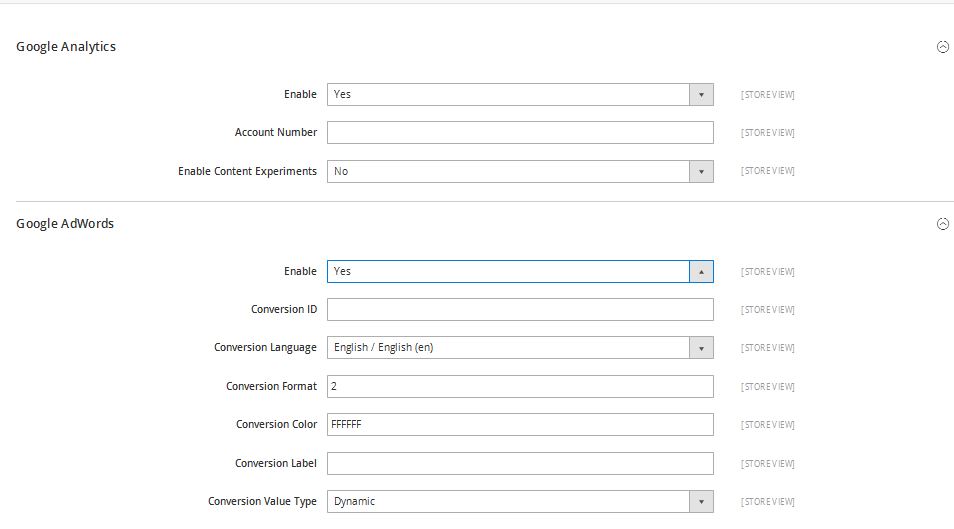Viewport: 954px width, 529px height.
Task: Click the Conversion Language field label
Action: pyautogui.click(x=265, y=348)
